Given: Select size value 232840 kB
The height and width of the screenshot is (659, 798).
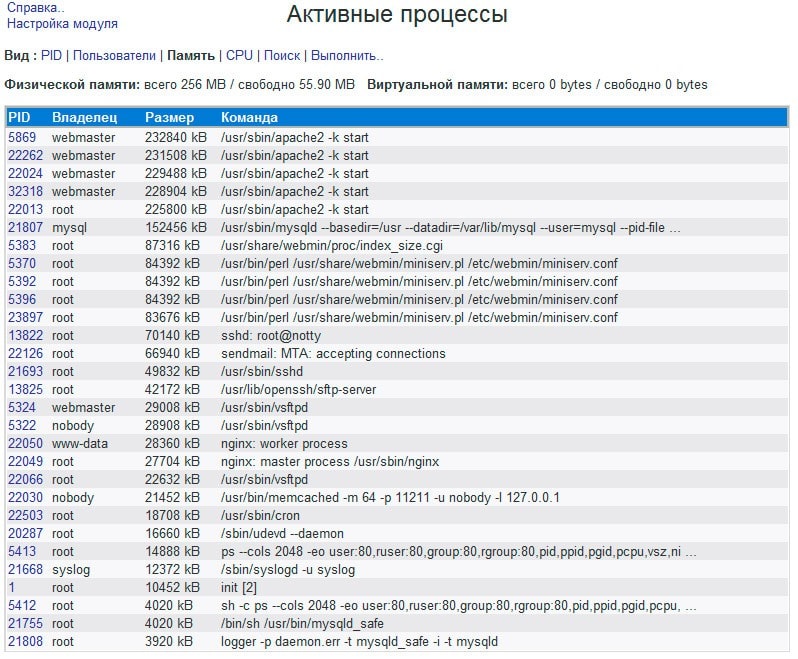Looking at the screenshot, I should tap(176, 137).
